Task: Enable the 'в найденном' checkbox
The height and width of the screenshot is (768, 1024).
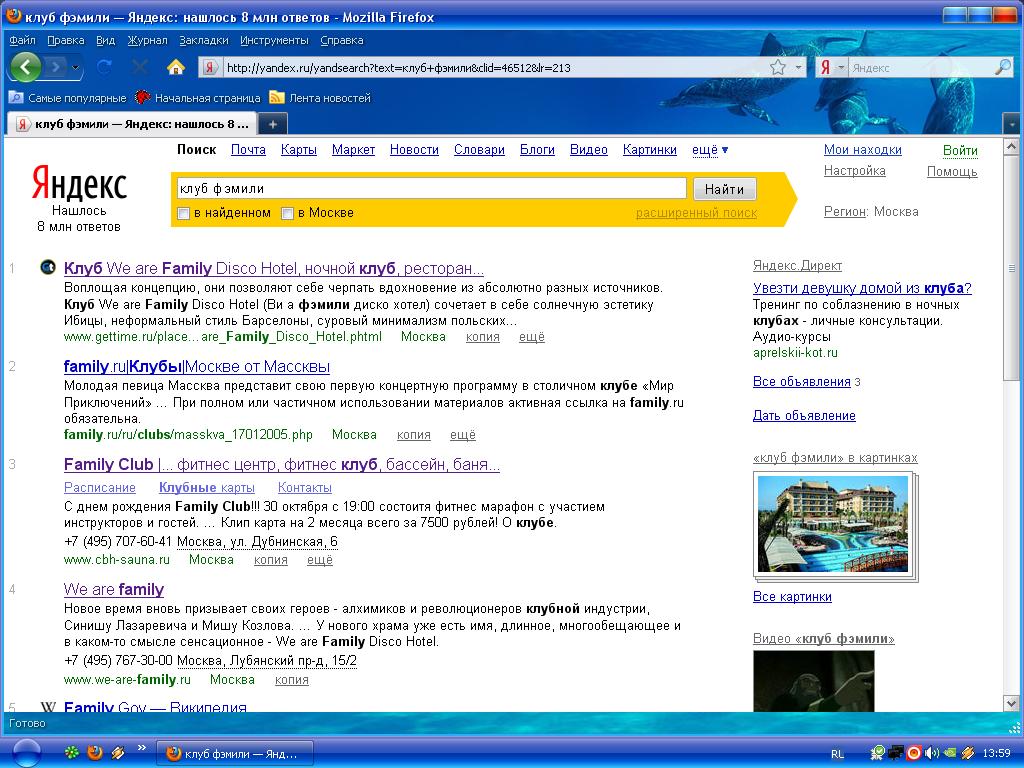Action: (183, 213)
